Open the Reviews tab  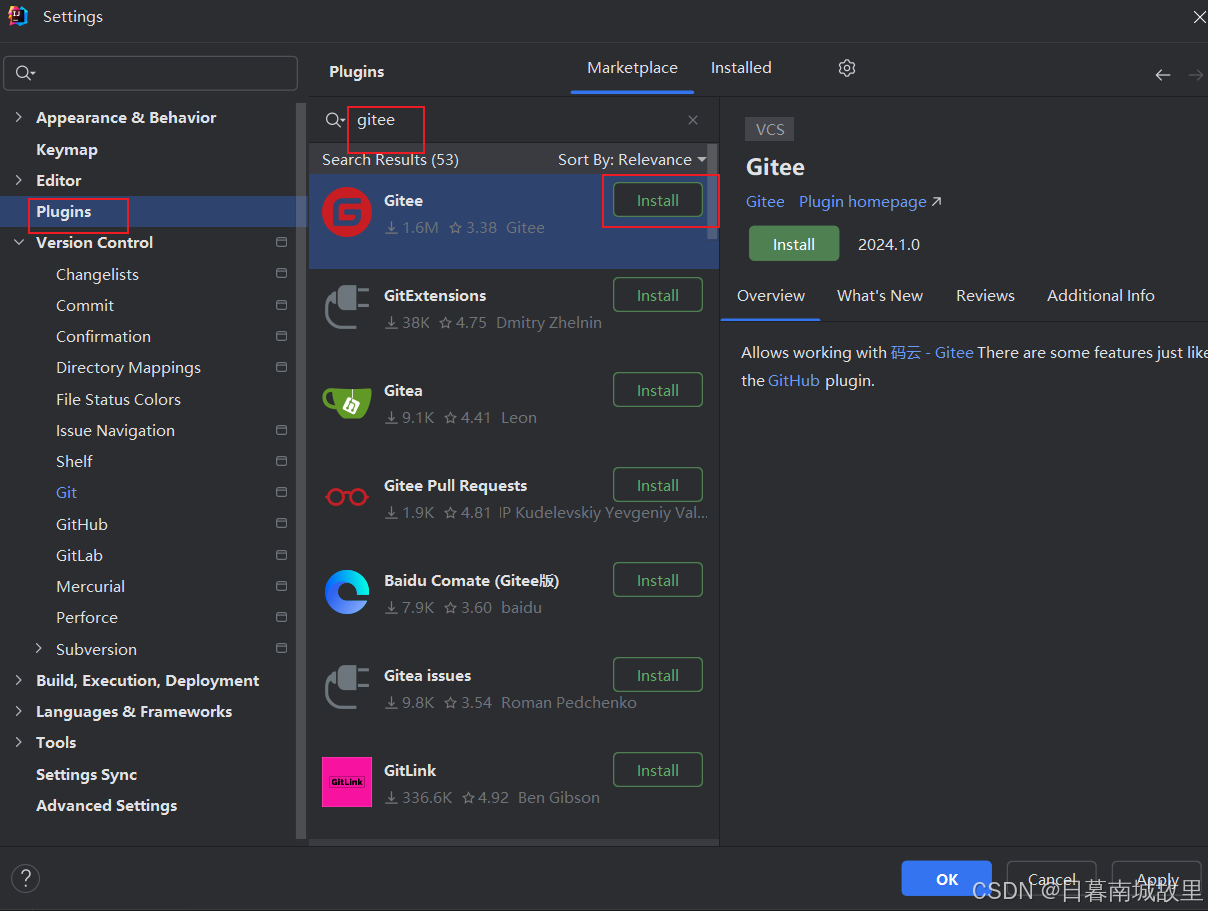tap(985, 296)
